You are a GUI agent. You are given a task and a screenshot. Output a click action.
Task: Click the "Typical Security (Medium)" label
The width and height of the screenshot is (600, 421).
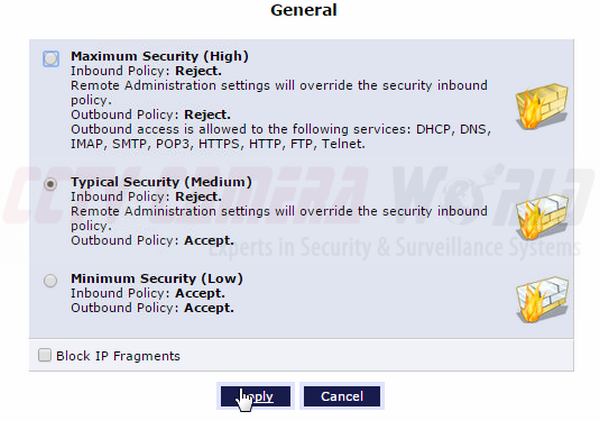click(x=161, y=182)
